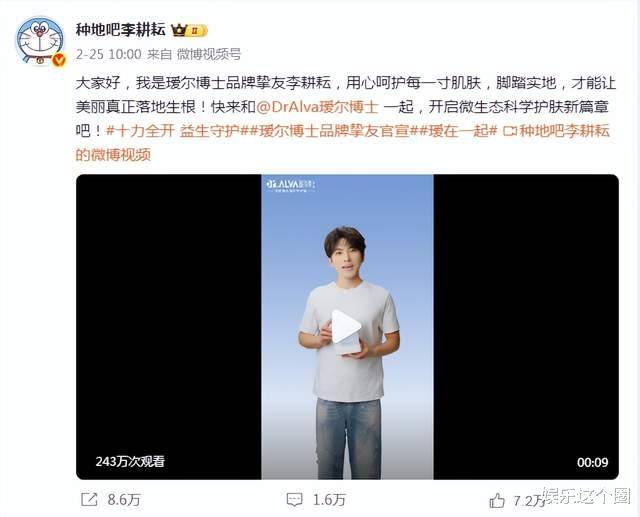The width and height of the screenshot is (640, 517).
Task: Click the DR.ALVA logo in video
Action: (290, 185)
